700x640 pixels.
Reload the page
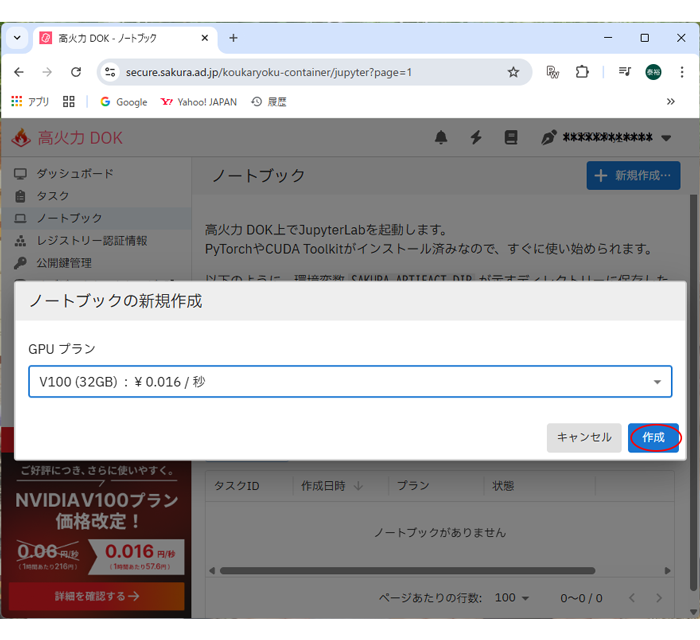pyautogui.click(x=76, y=72)
